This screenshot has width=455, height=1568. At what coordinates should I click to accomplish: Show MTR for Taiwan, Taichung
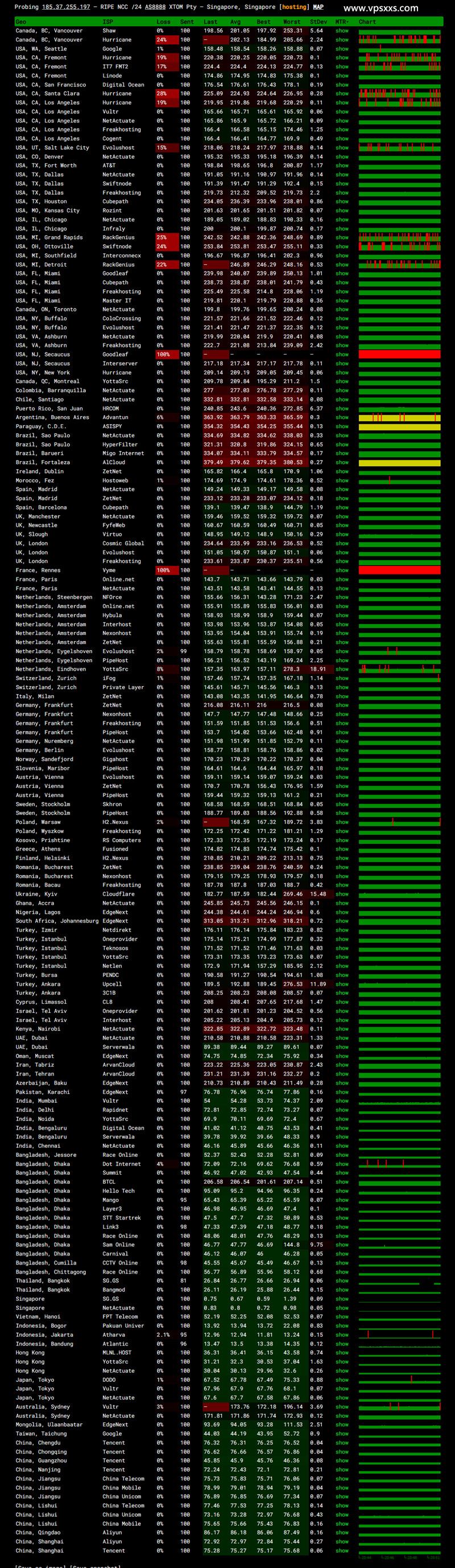tap(342, 1434)
